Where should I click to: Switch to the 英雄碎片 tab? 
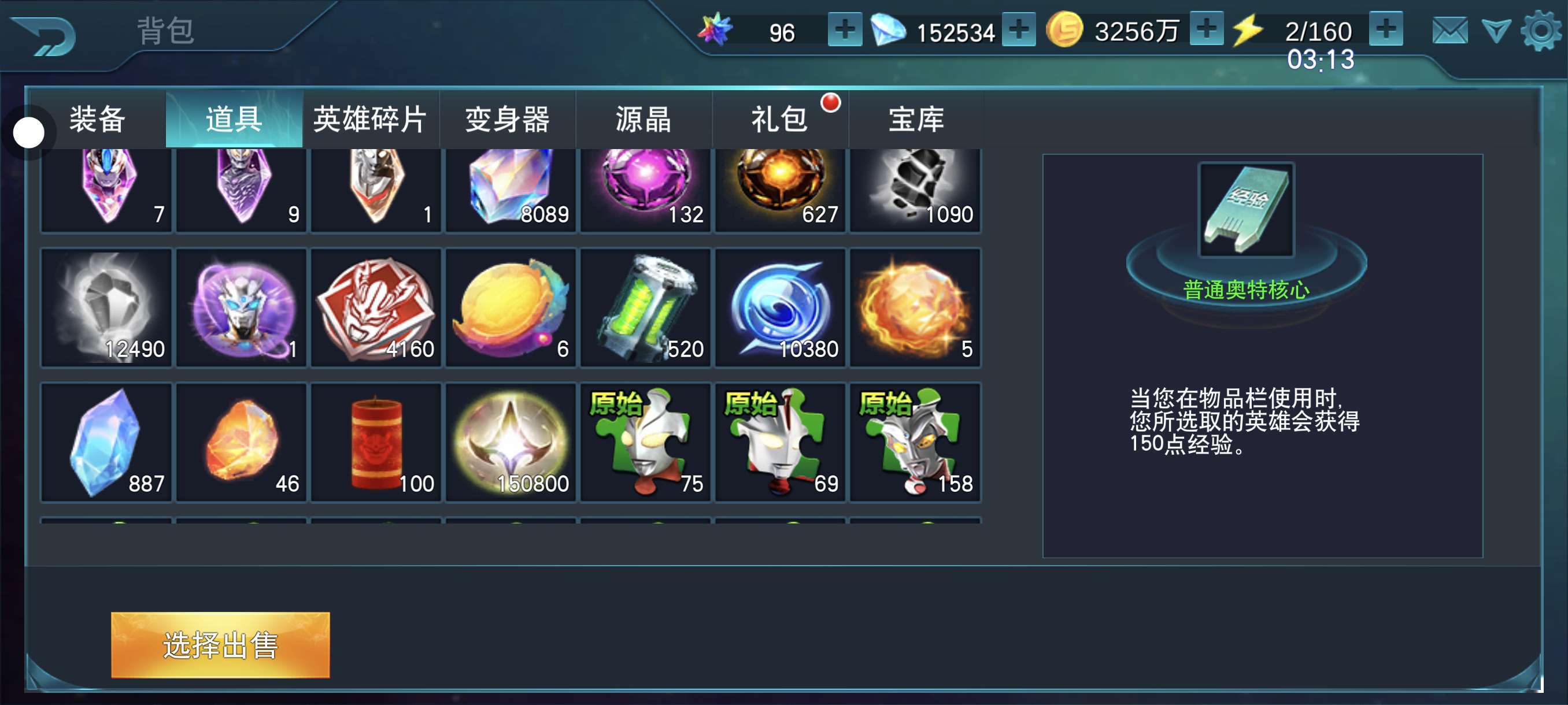pos(370,118)
